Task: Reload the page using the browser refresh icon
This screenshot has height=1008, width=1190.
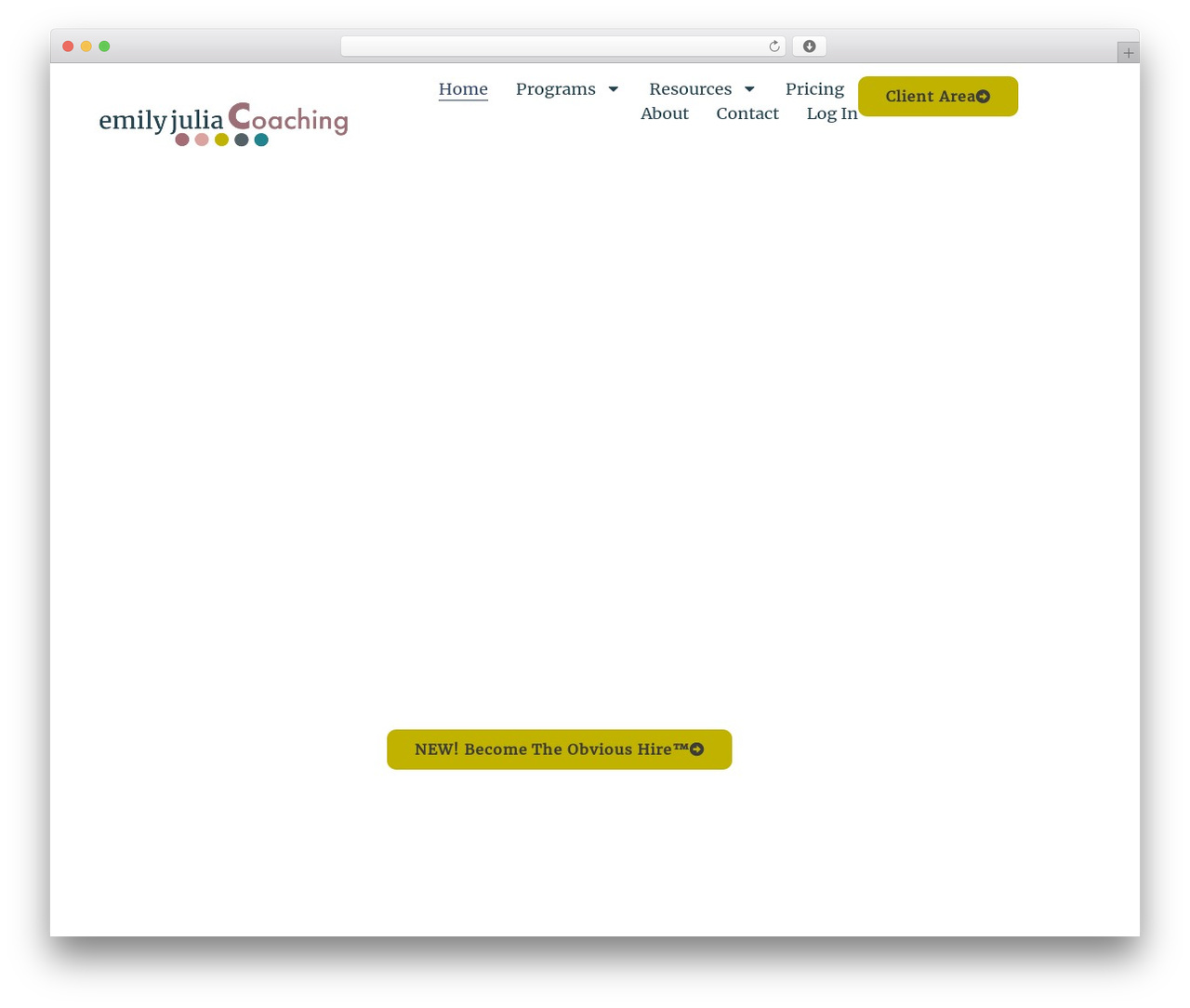Action: click(773, 46)
